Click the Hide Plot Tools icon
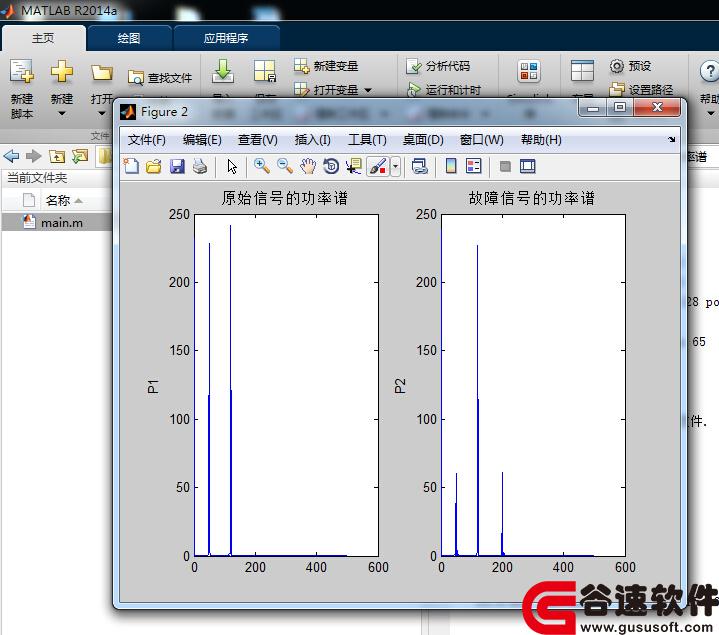The width and height of the screenshot is (719, 635). (505, 166)
